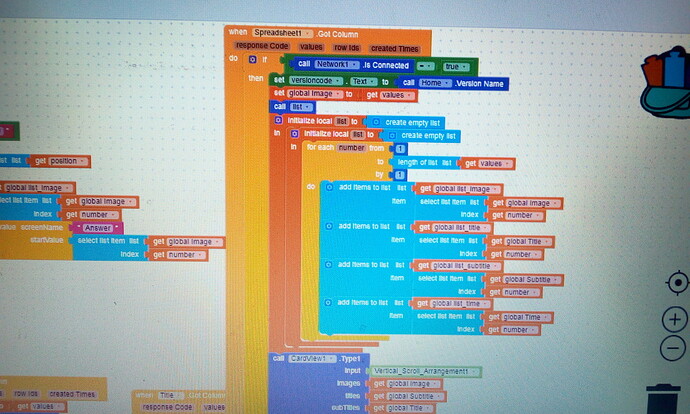Zoom out with the minus icon

point(673,348)
